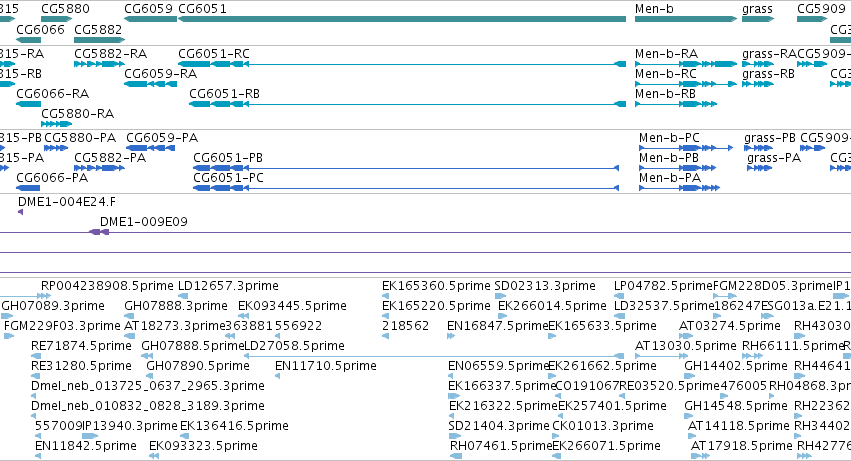Click transcript CG6059-RA

[161, 74]
